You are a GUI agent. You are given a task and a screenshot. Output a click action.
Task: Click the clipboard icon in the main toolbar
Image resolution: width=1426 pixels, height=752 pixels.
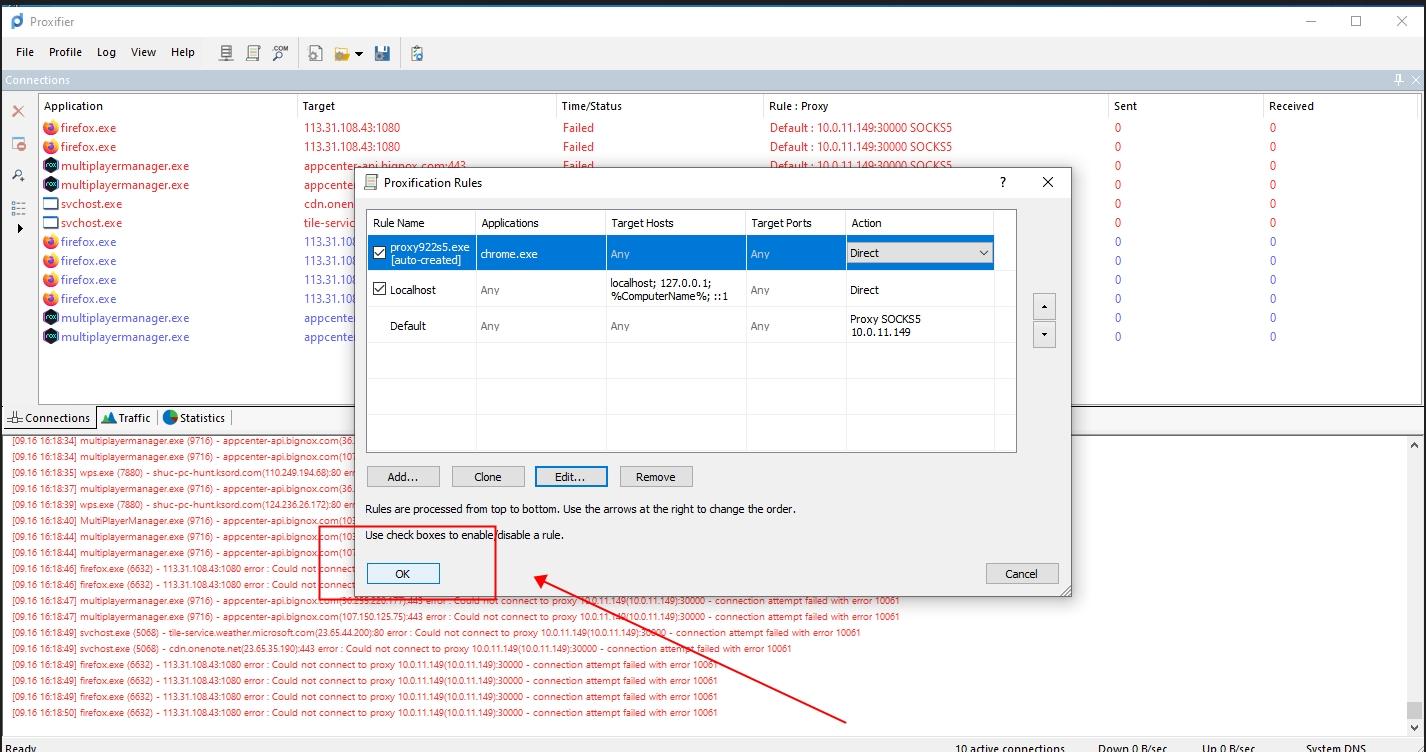417,53
